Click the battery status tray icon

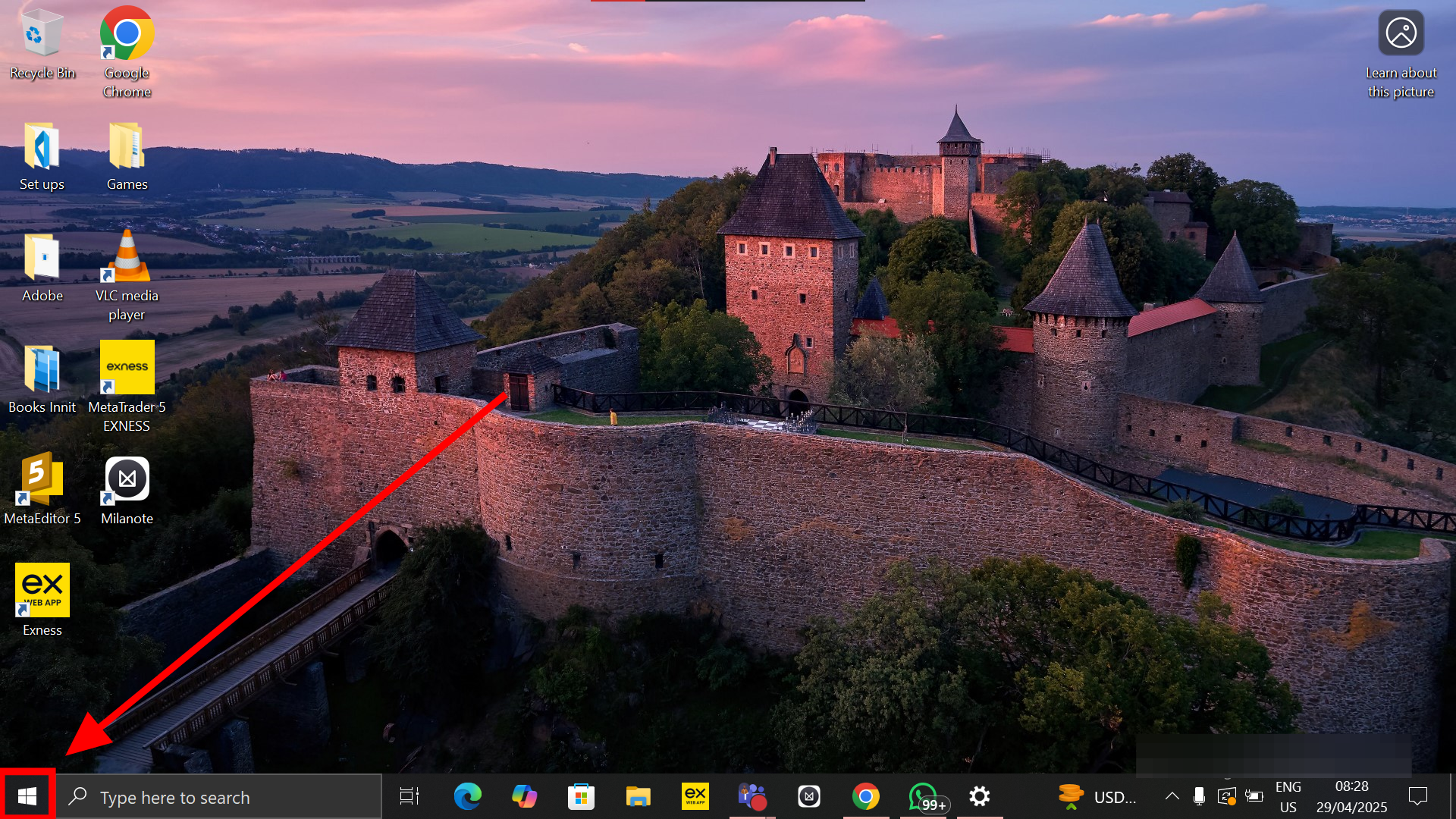(x=1254, y=796)
